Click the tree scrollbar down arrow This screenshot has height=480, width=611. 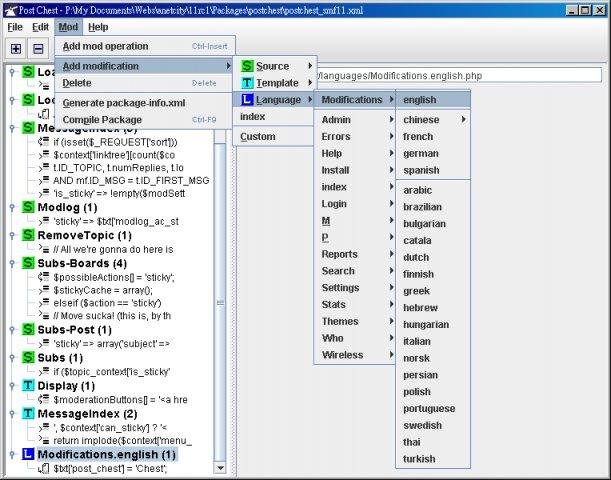click(x=220, y=468)
